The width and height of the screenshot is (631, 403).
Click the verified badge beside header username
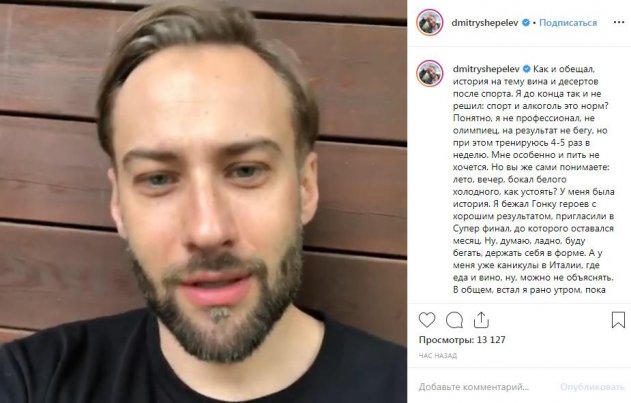[526, 23]
